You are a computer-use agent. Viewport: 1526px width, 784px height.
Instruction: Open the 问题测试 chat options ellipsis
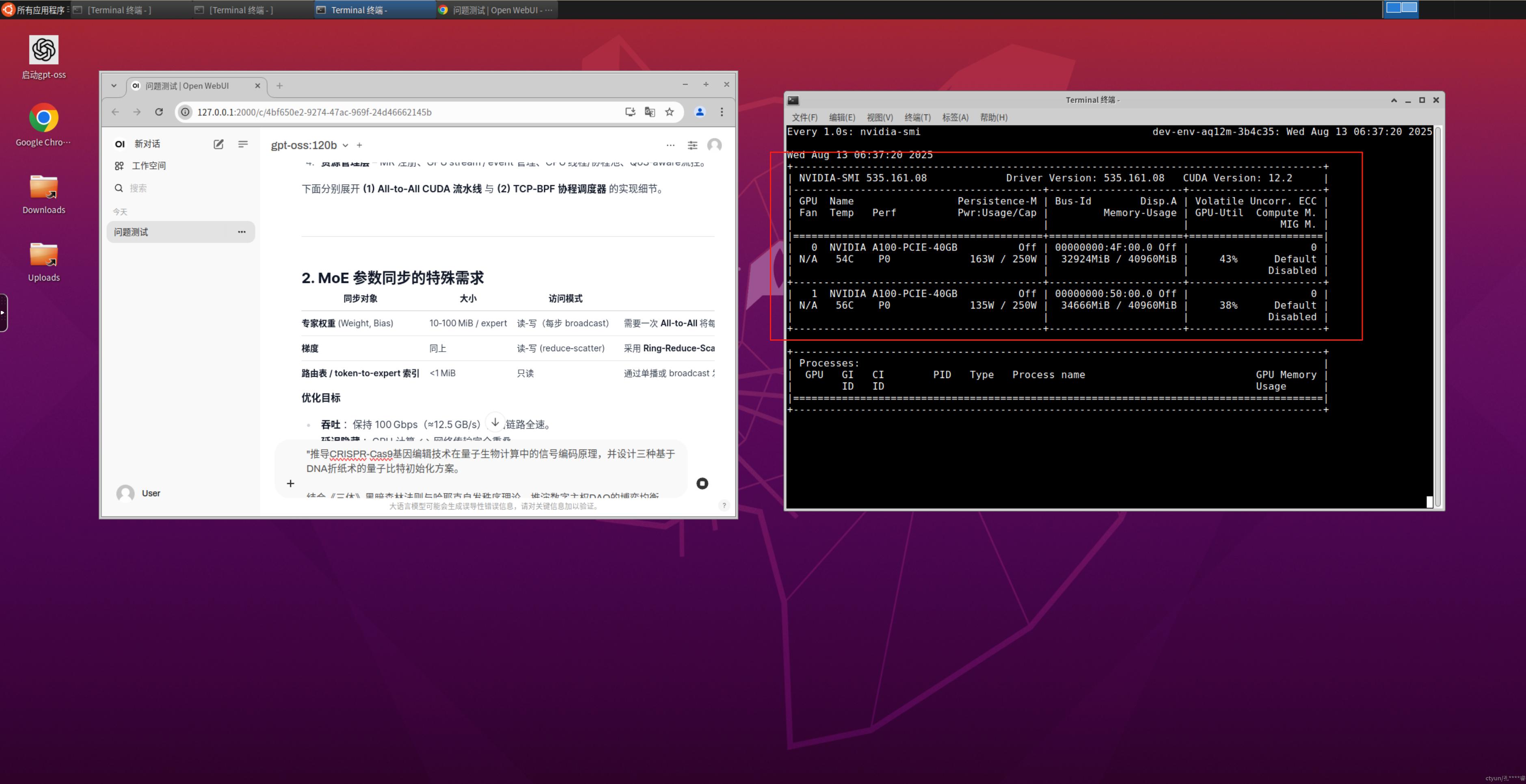pyautogui.click(x=242, y=232)
